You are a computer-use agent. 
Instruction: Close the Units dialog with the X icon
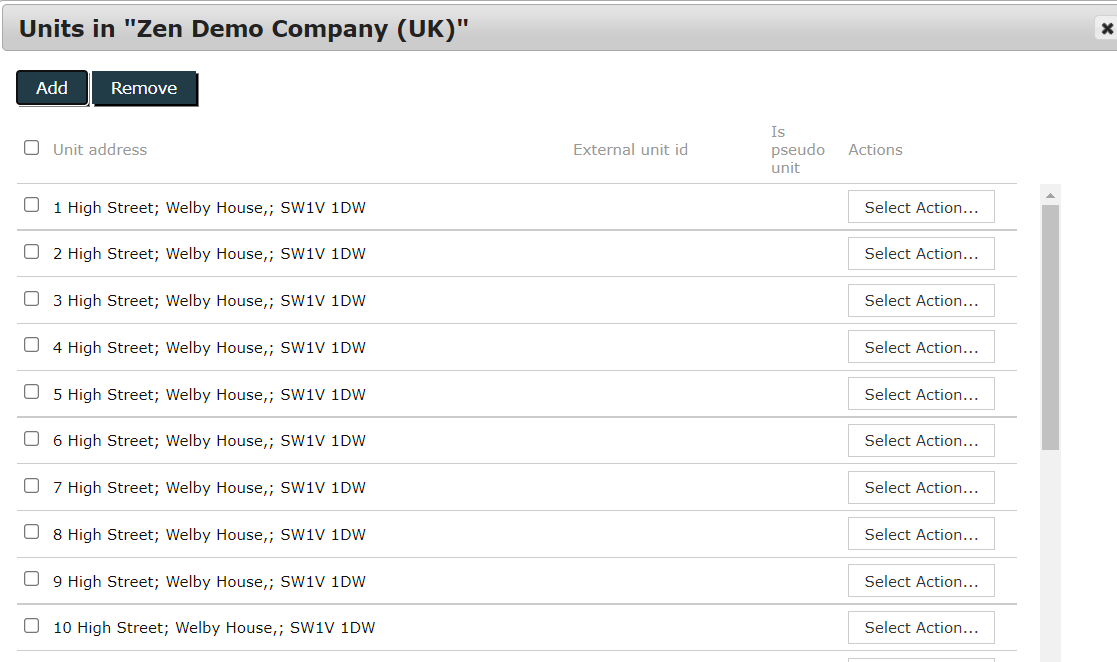tap(1106, 29)
